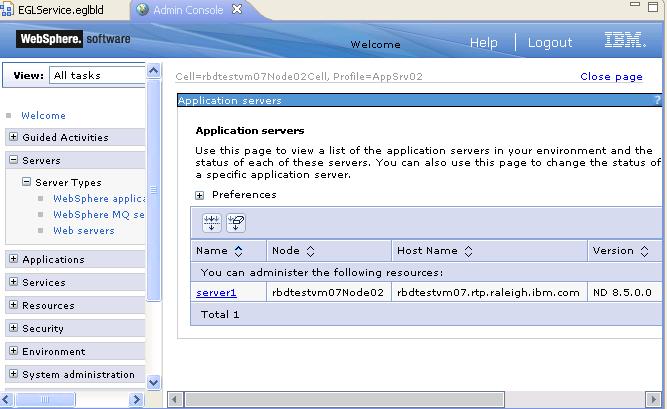This screenshot has width=667, height=409.
Task: Click the help question mark on Application servers bar
Action: click(x=657, y=100)
